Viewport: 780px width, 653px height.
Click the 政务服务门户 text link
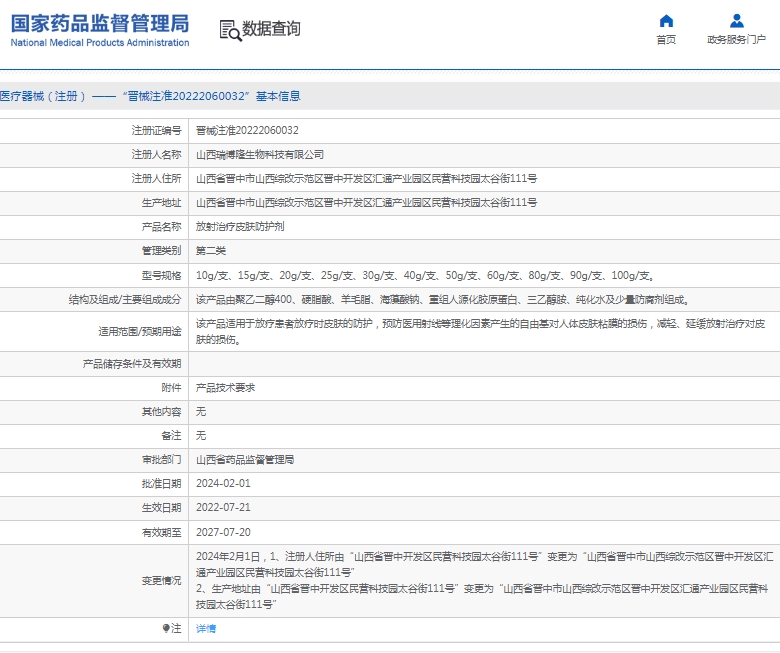click(736, 39)
